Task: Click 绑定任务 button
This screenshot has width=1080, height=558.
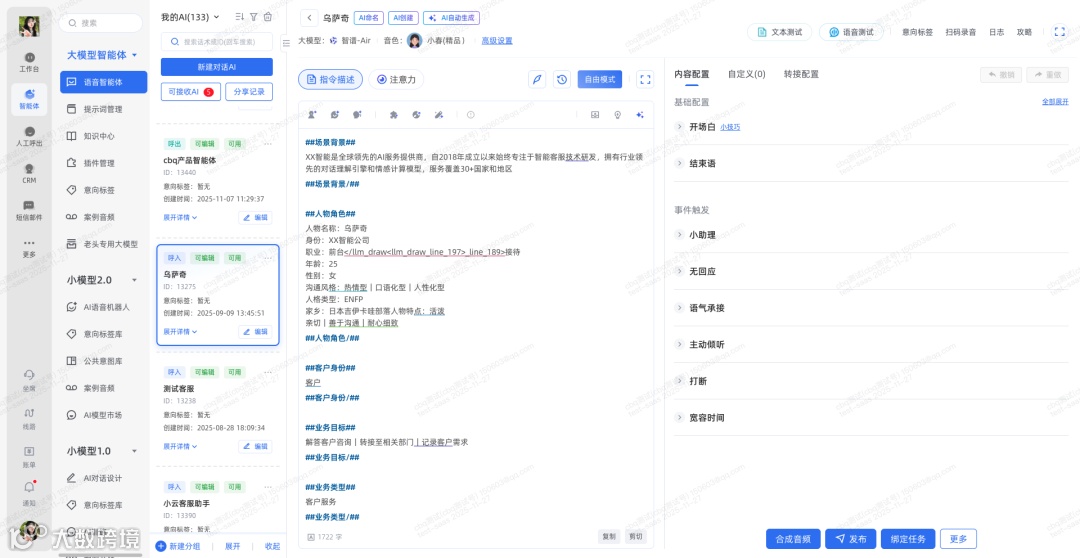Action: [908, 539]
